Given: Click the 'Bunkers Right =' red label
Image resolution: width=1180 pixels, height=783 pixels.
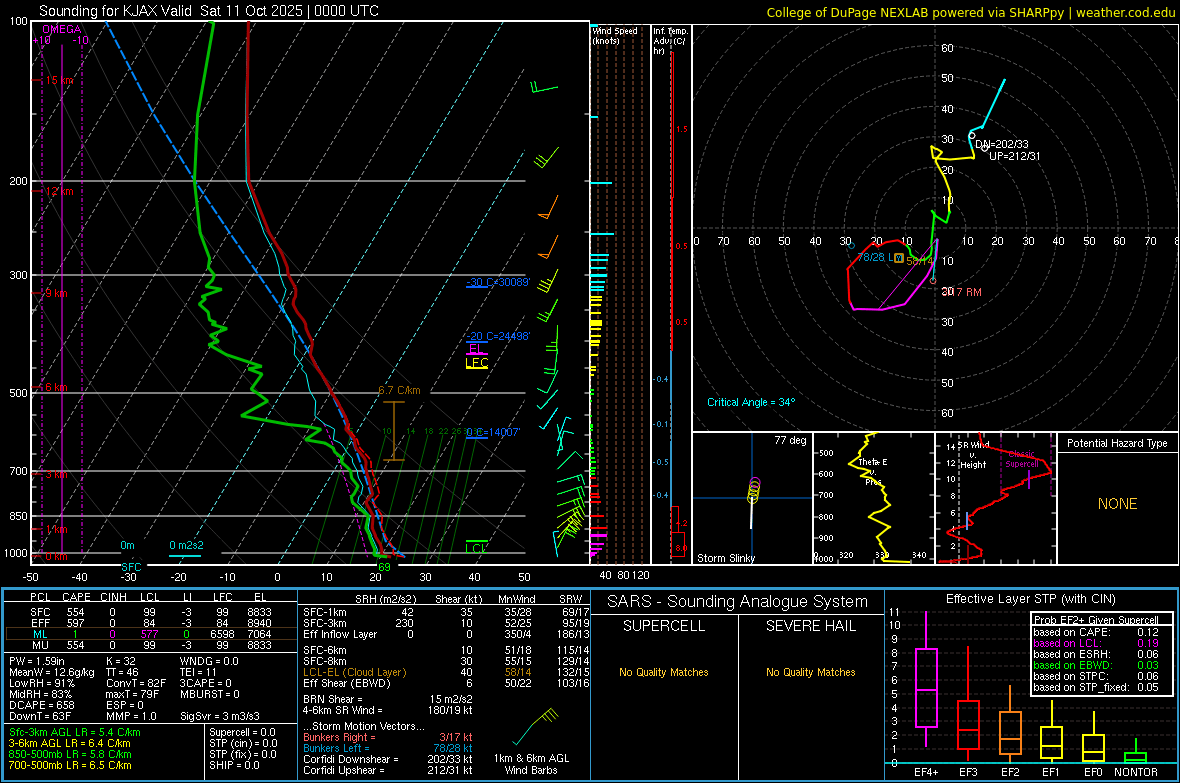Looking at the screenshot, I should (339, 737).
